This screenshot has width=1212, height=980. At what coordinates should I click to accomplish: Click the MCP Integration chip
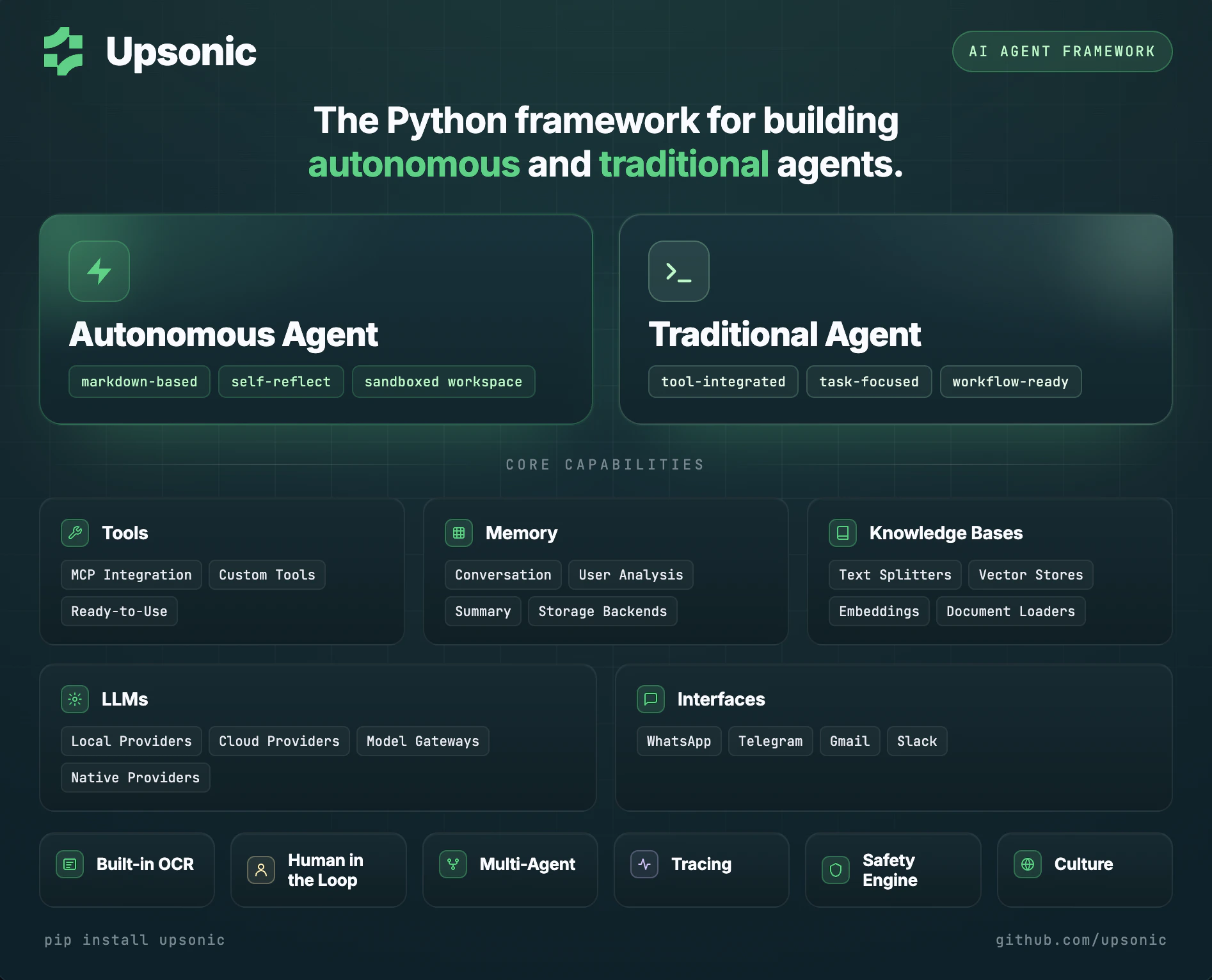131,575
